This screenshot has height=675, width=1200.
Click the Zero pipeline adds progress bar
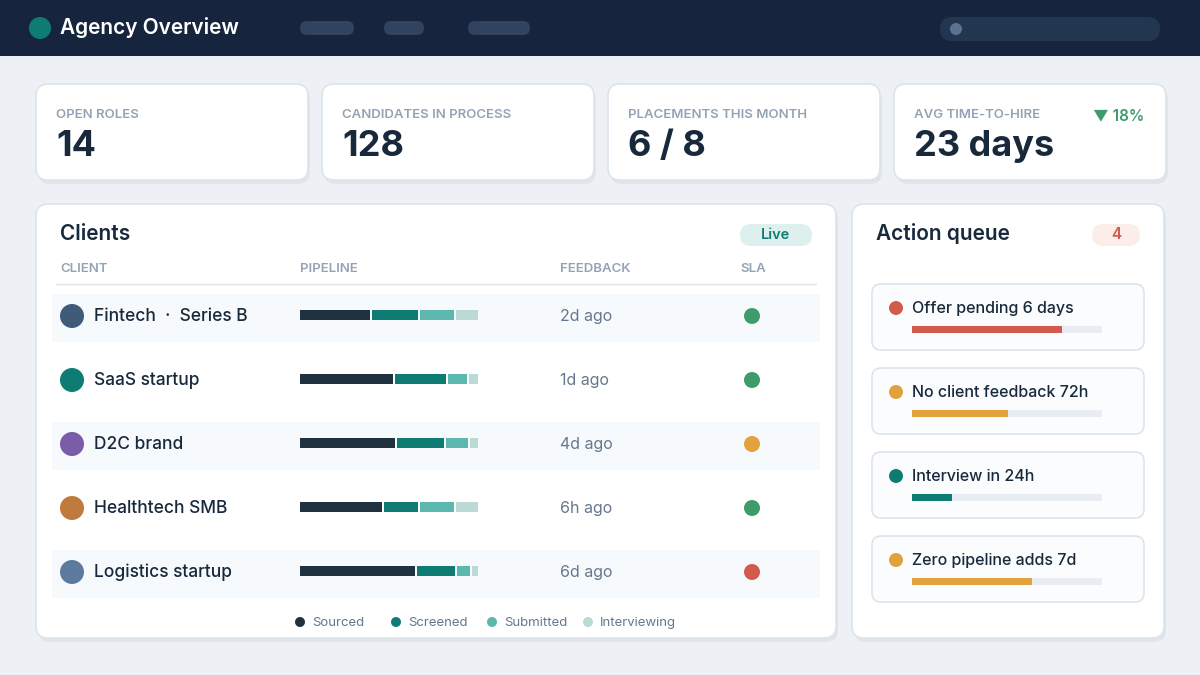1007,581
